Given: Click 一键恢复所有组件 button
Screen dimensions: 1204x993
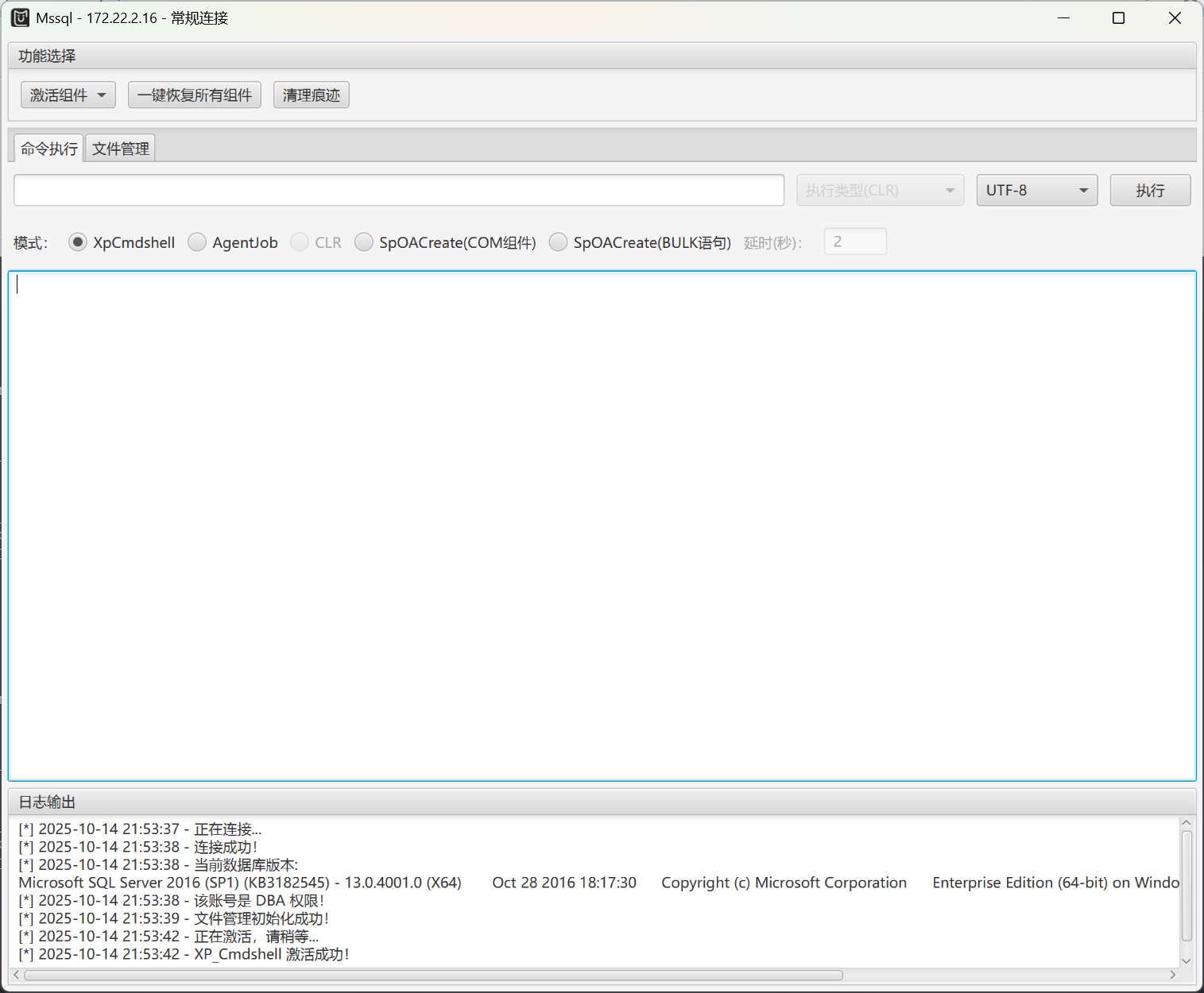Looking at the screenshot, I should coord(195,95).
